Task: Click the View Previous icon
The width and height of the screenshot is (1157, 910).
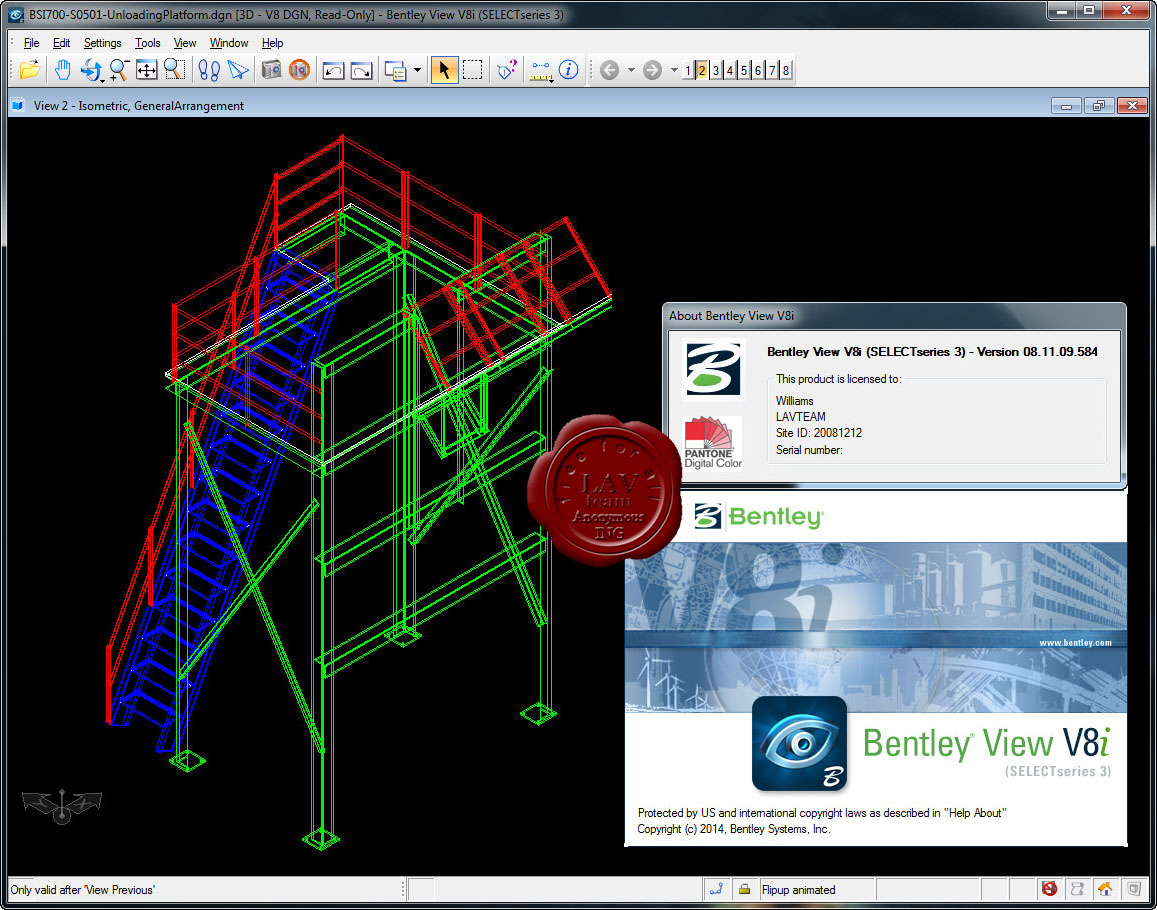Action: coord(333,71)
